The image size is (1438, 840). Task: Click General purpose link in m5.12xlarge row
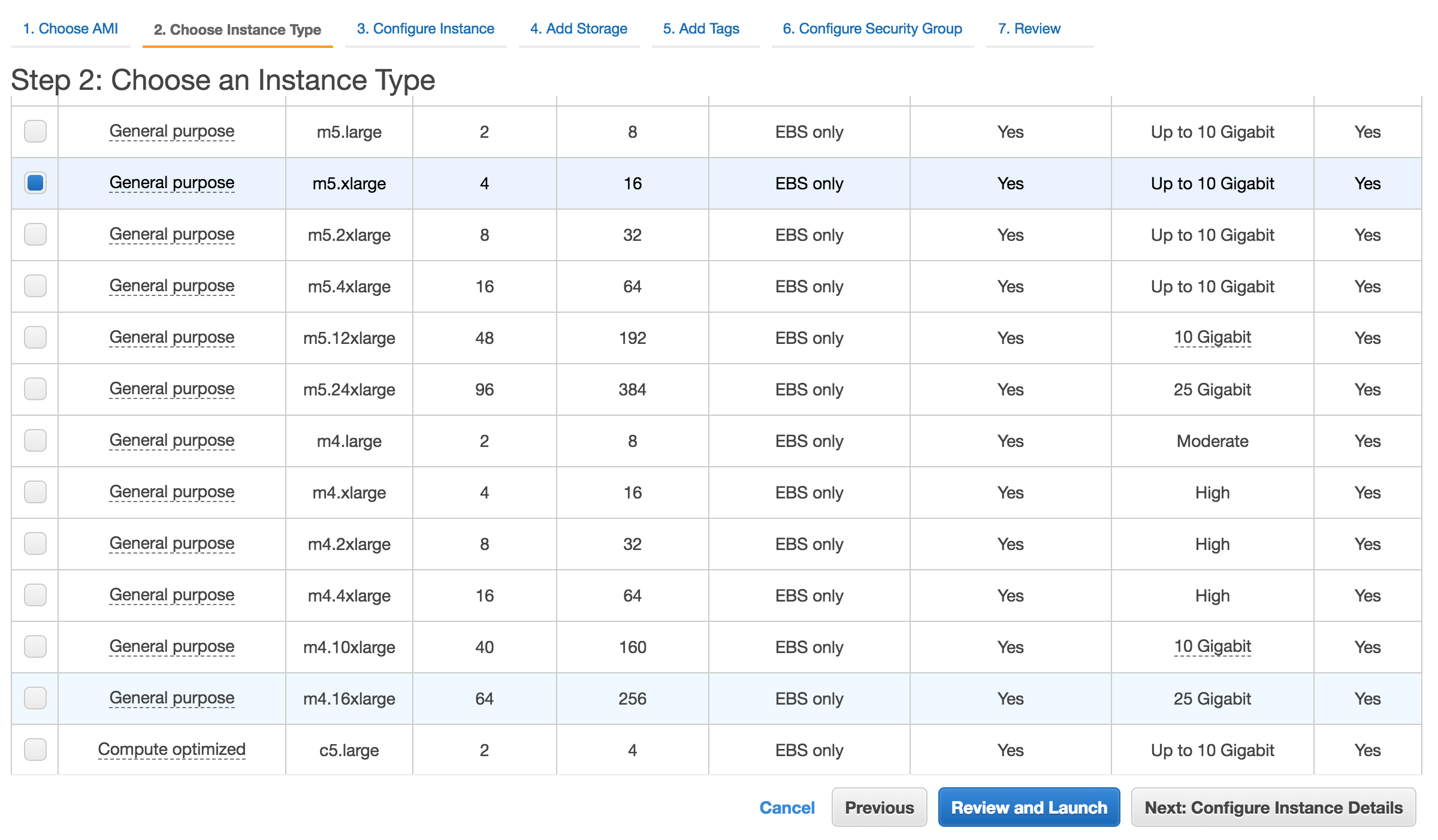pos(172,337)
